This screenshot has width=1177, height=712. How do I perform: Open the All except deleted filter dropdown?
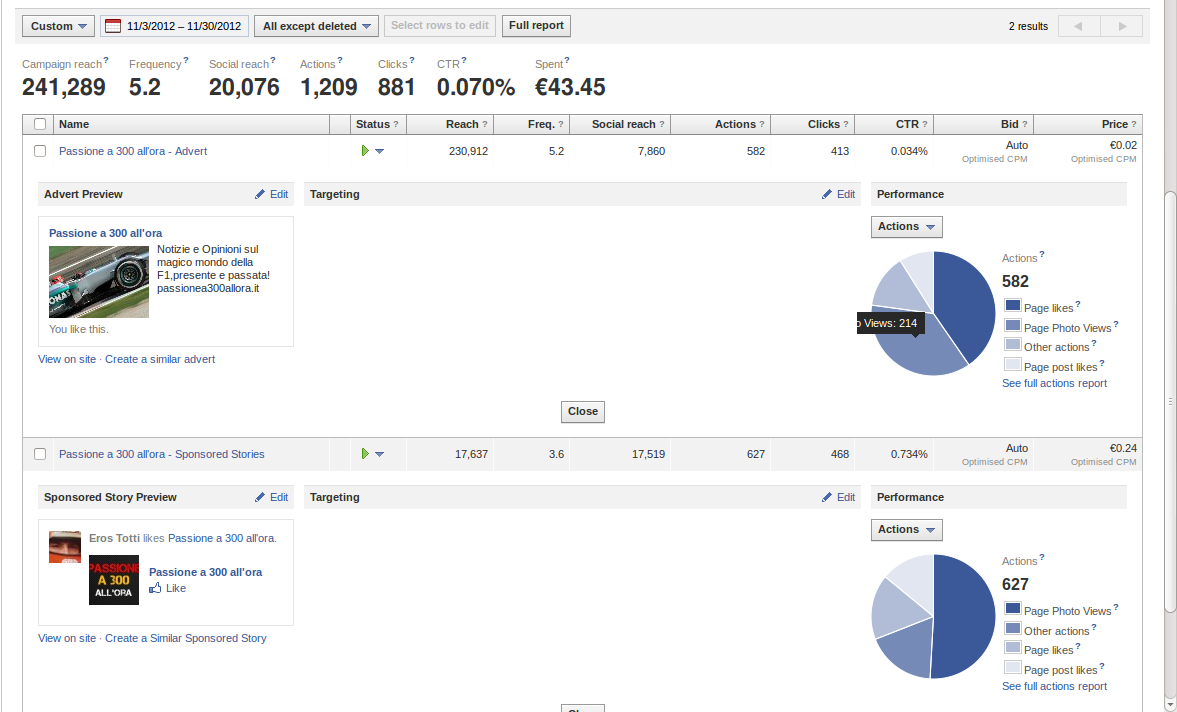tap(316, 26)
